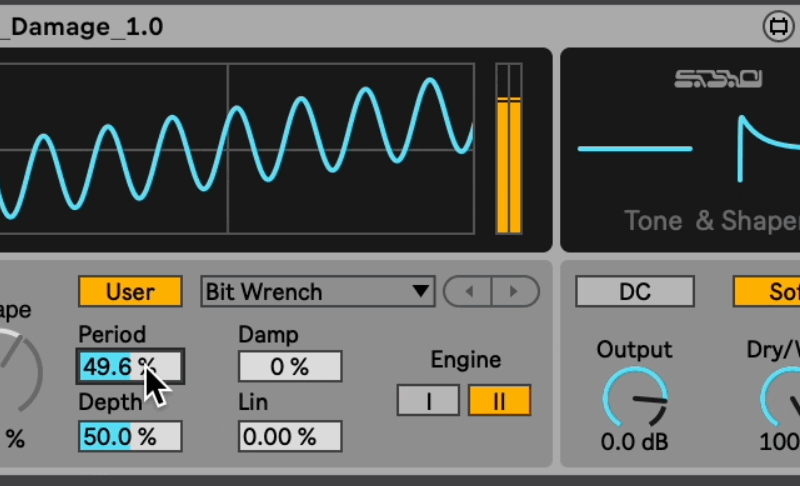Click the previous preset arrow button
Viewport: 800px width, 486px height.
pyautogui.click(x=468, y=292)
